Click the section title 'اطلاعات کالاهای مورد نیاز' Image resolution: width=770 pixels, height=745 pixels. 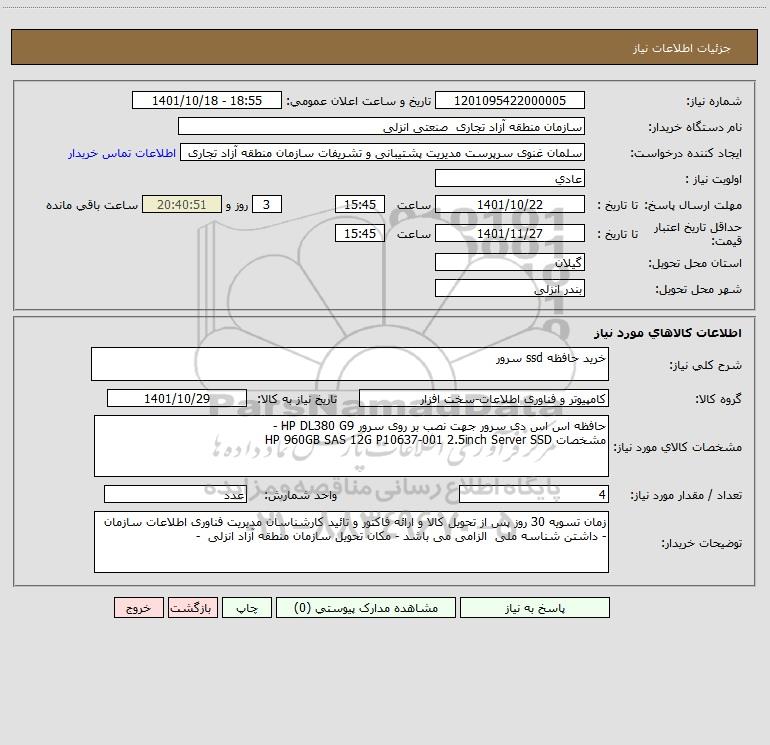[668, 333]
